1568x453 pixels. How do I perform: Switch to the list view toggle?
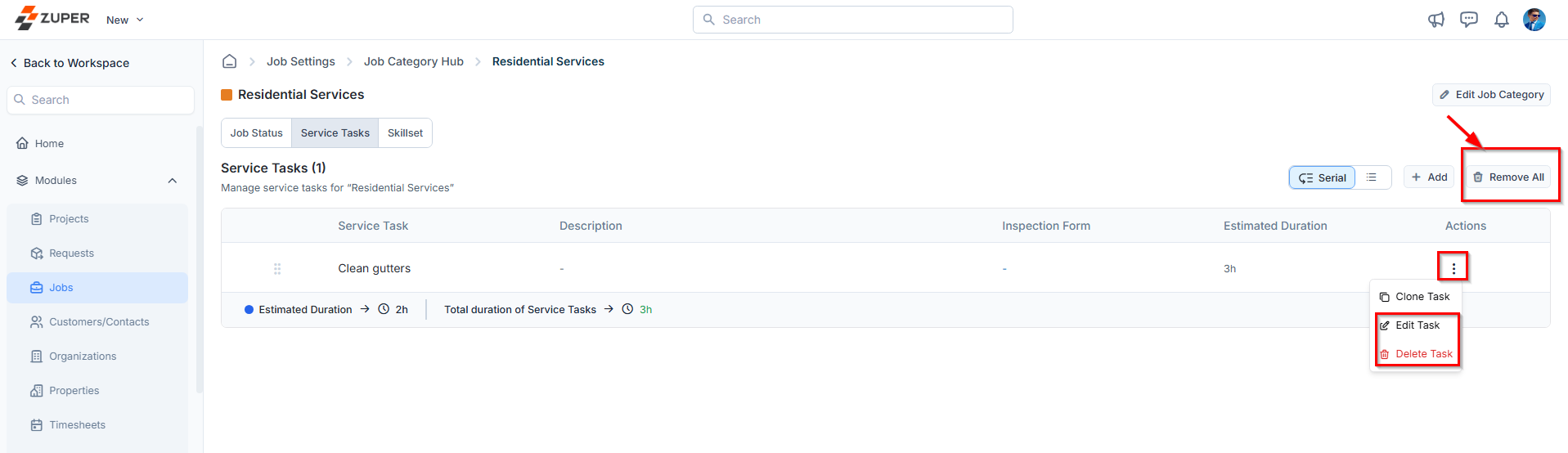tap(1372, 177)
